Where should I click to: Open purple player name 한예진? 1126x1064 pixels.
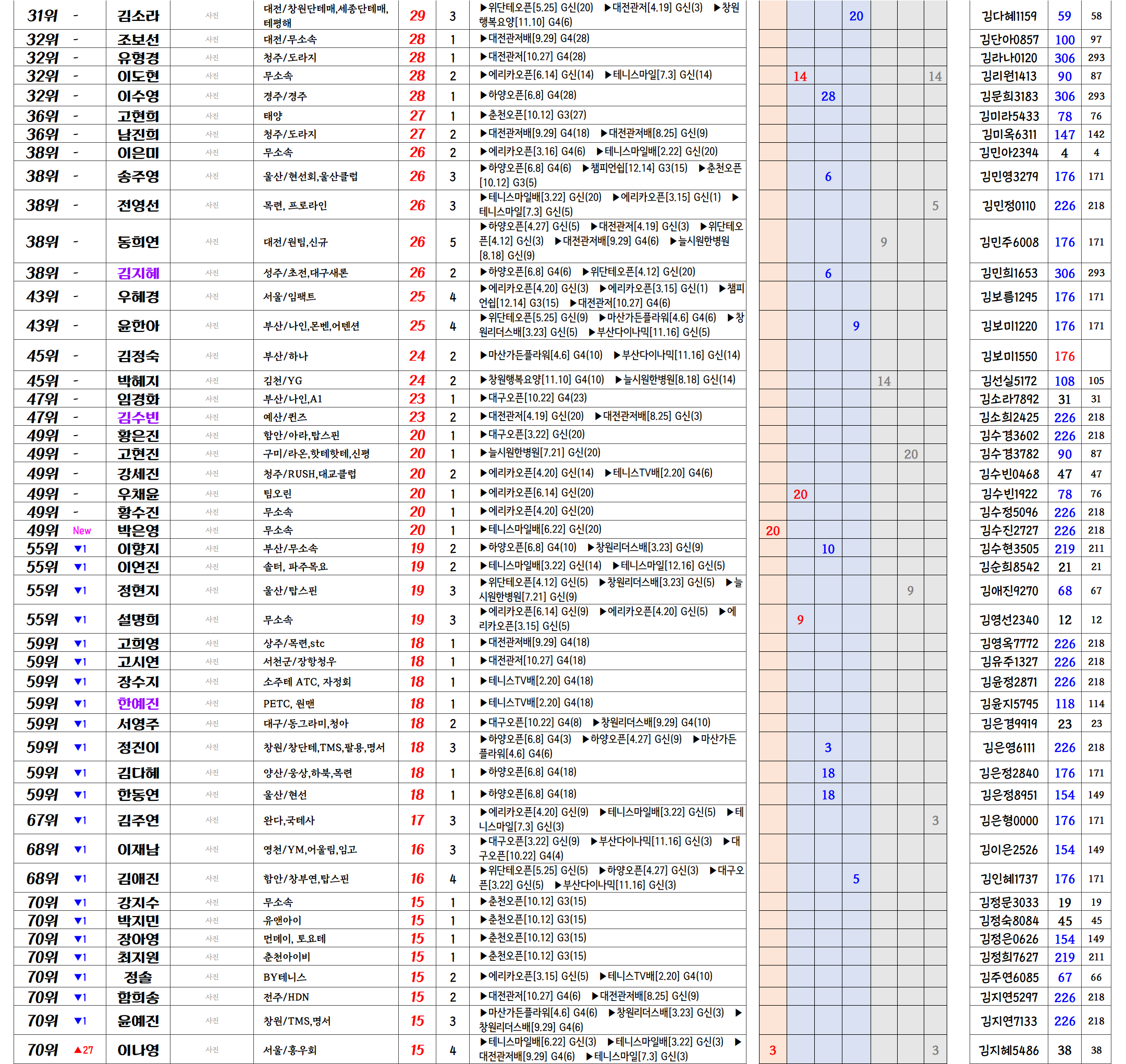[138, 703]
